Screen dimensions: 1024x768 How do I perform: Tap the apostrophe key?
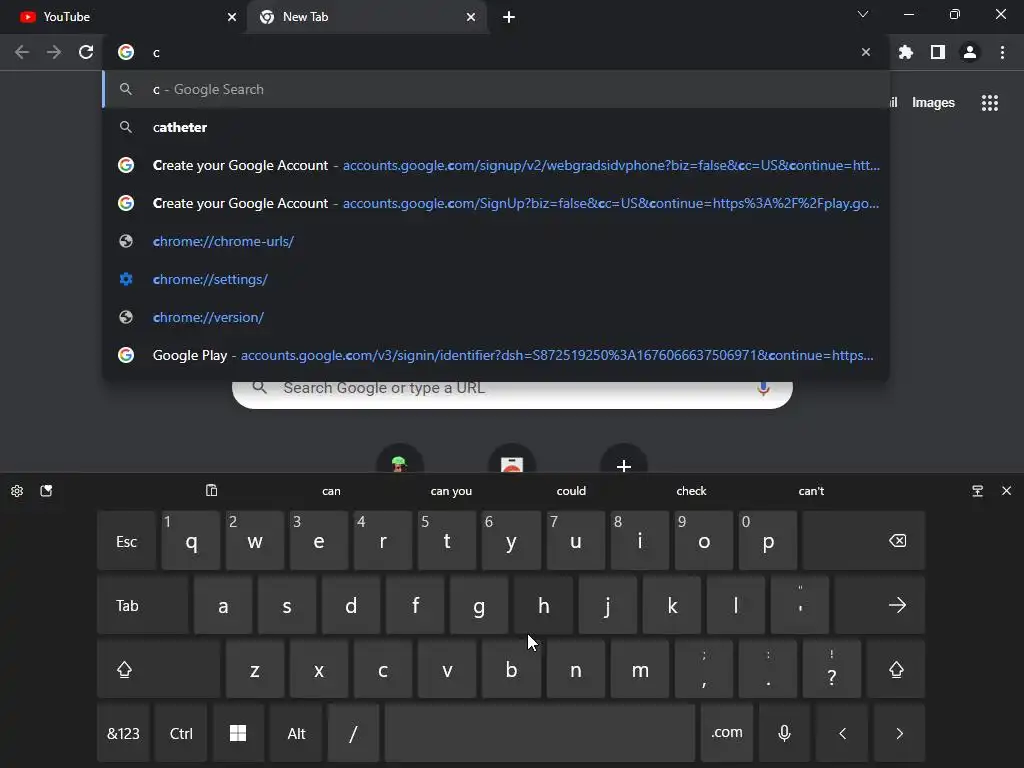point(800,605)
